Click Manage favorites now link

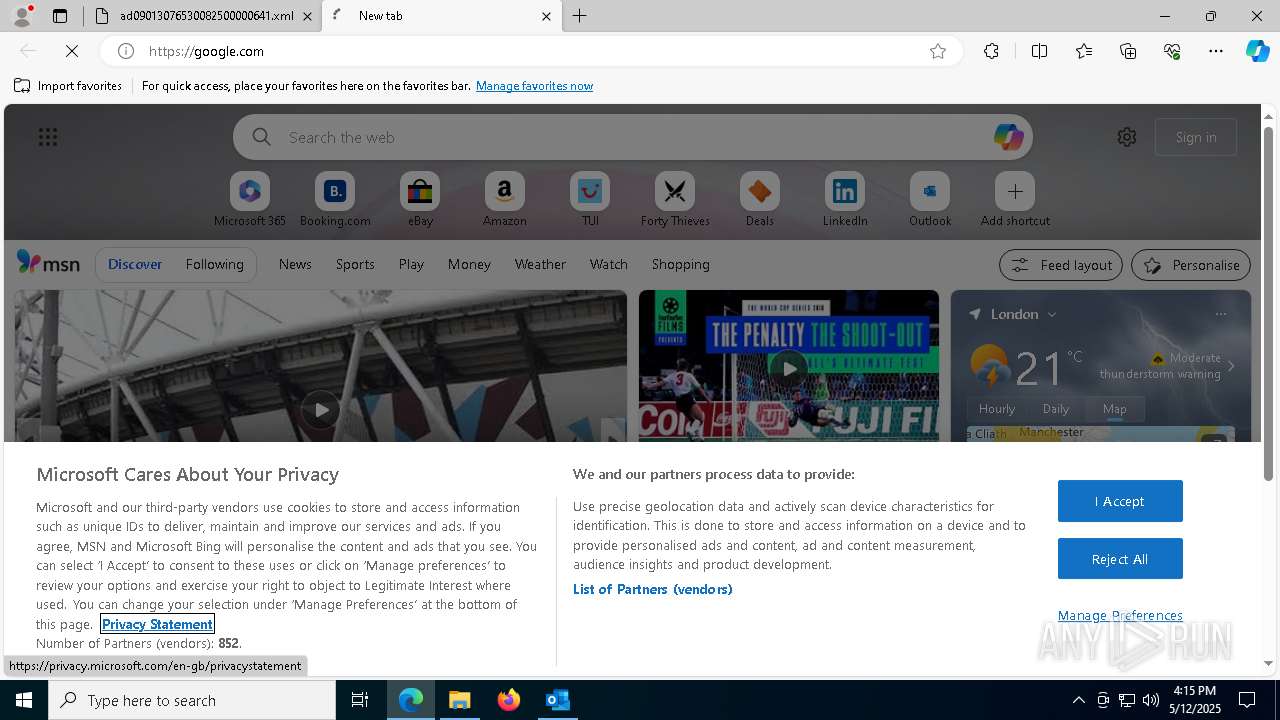point(534,86)
